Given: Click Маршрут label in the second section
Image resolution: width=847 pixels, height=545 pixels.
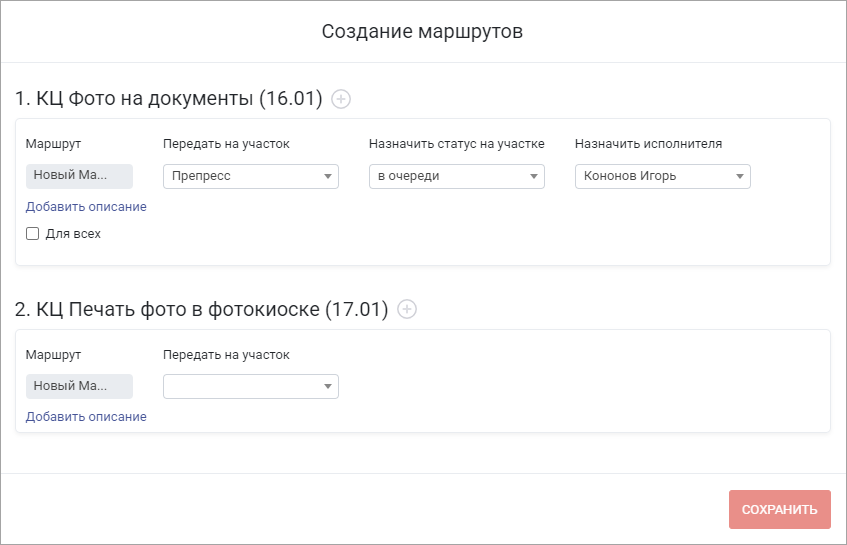Looking at the screenshot, I should point(53,355).
